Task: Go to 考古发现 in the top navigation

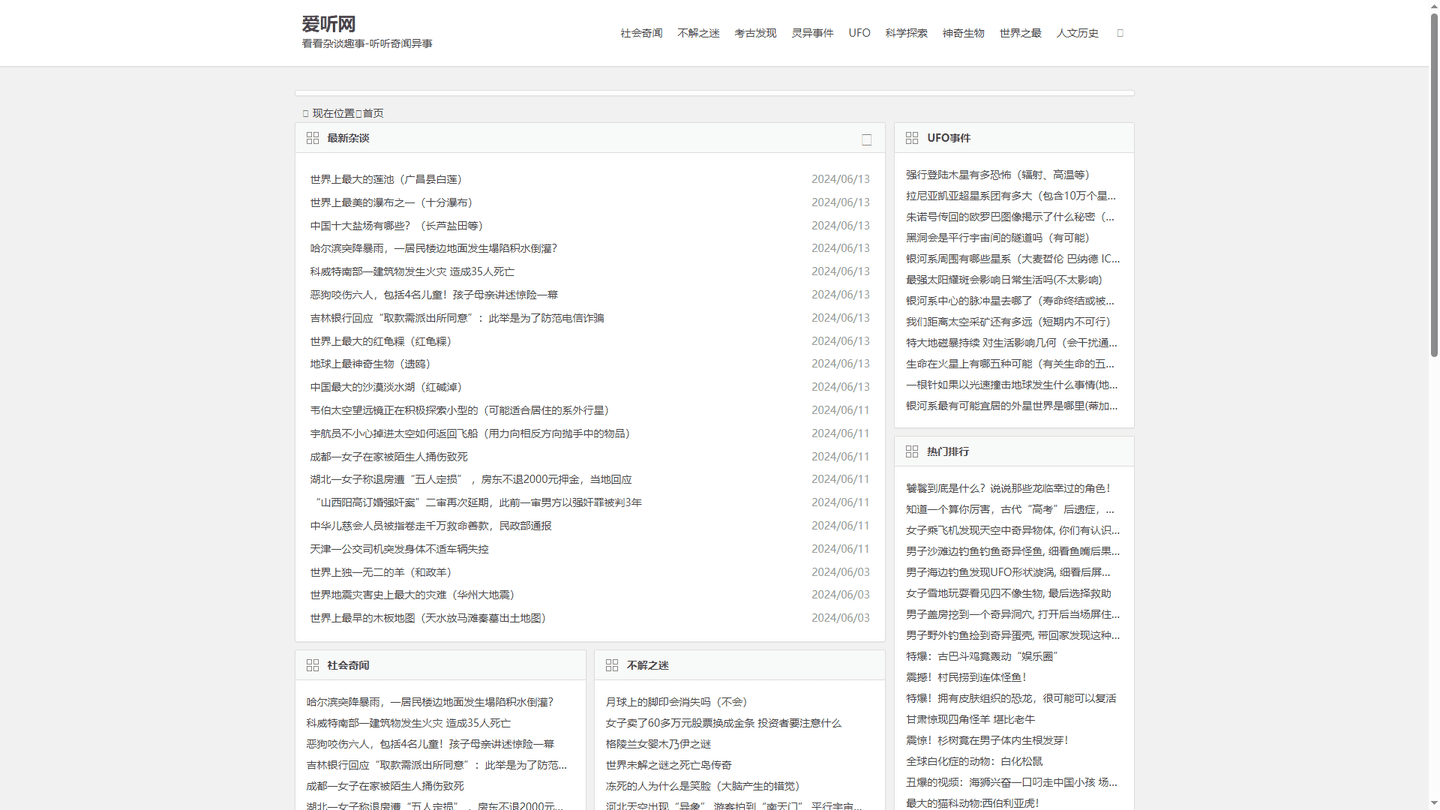Action: (x=755, y=33)
